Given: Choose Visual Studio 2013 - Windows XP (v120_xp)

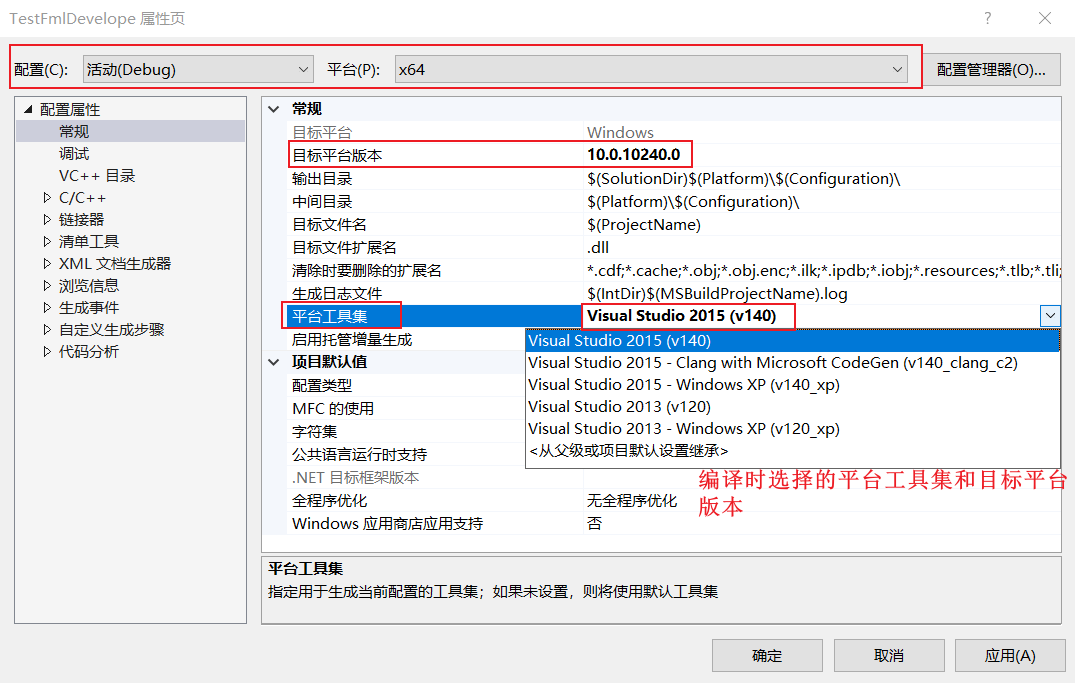Looking at the screenshot, I should pyautogui.click(x=793, y=429).
